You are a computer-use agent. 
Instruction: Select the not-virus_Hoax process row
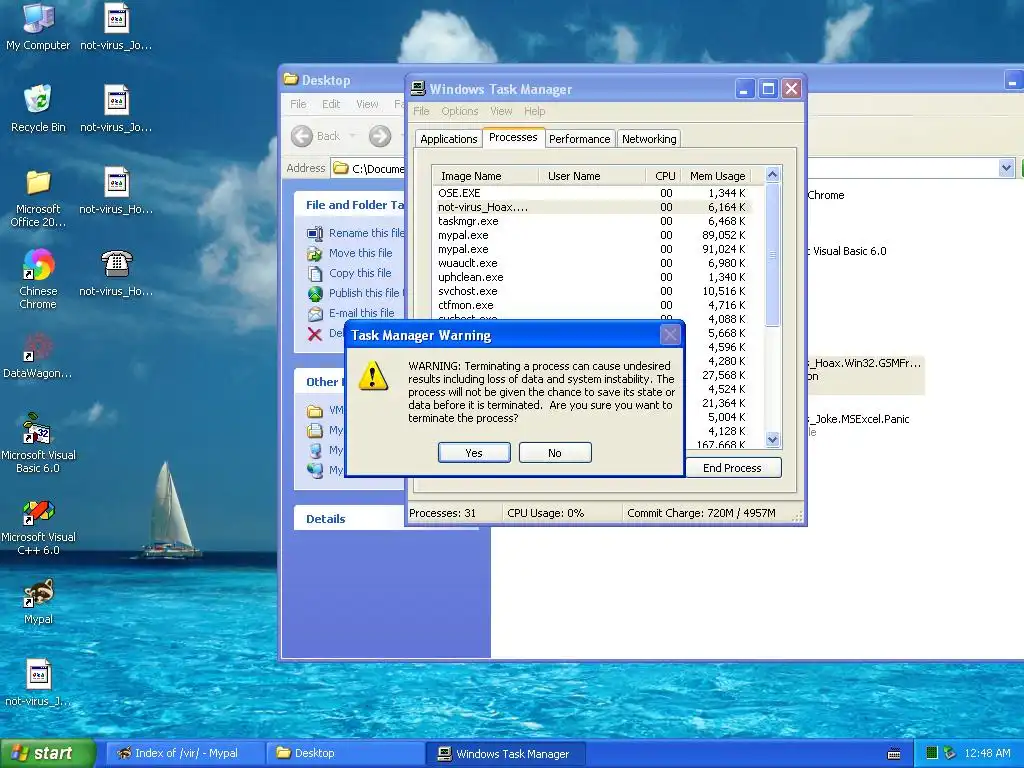(592, 207)
